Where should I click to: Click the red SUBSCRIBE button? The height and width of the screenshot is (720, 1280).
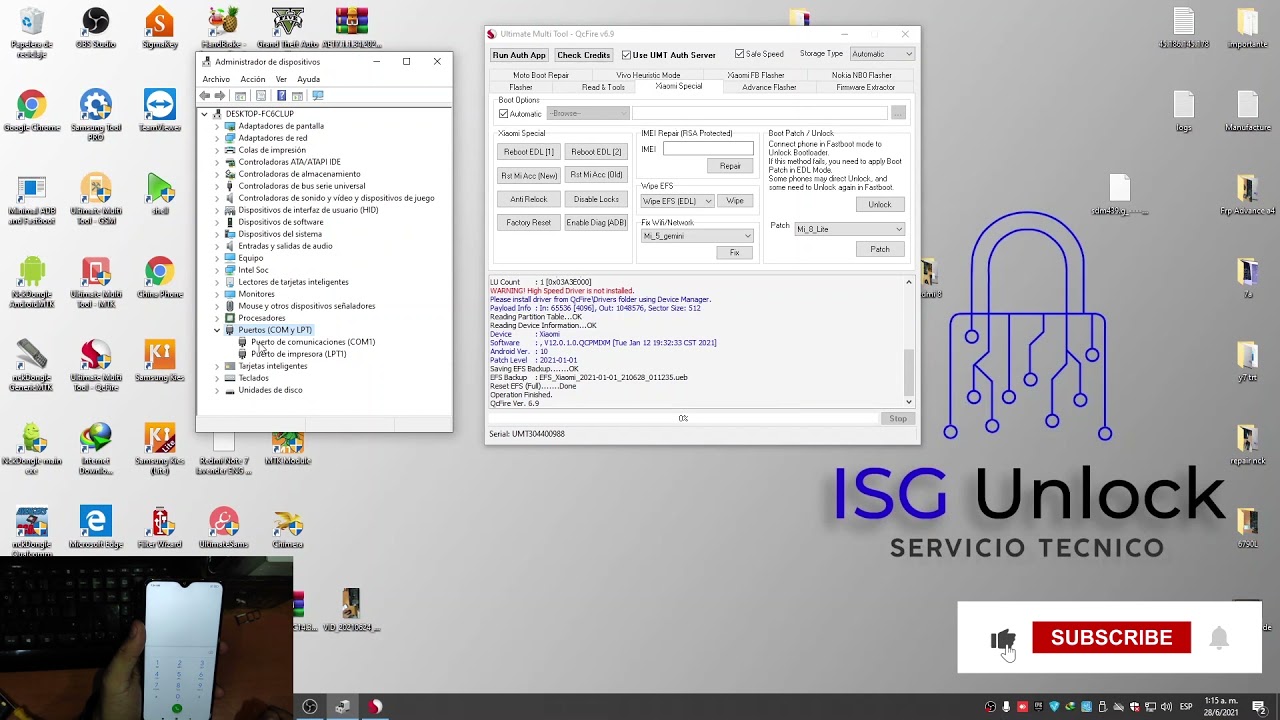(1111, 637)
